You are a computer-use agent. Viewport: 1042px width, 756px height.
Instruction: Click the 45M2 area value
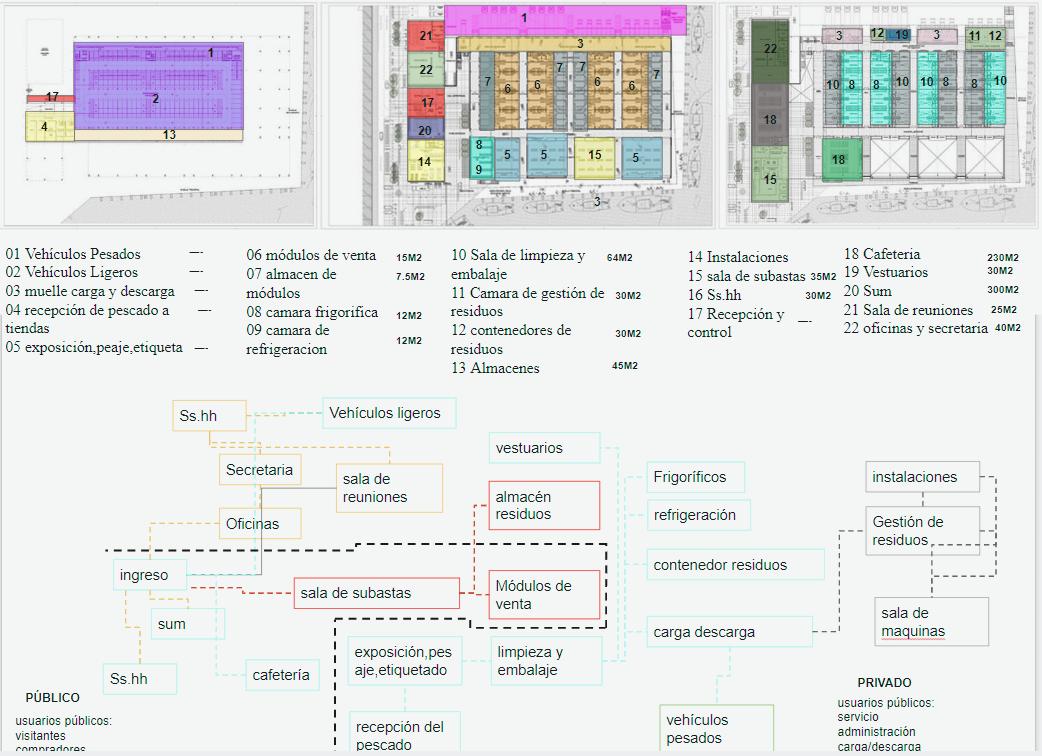tap(625, 365)
